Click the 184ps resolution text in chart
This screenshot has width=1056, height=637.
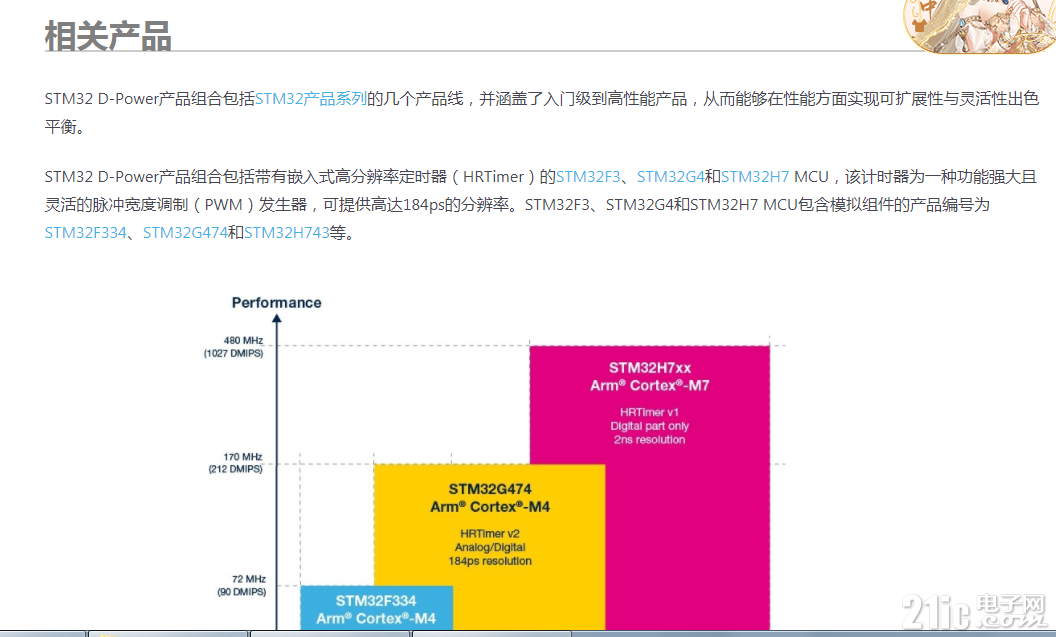[x=490, y=561]
